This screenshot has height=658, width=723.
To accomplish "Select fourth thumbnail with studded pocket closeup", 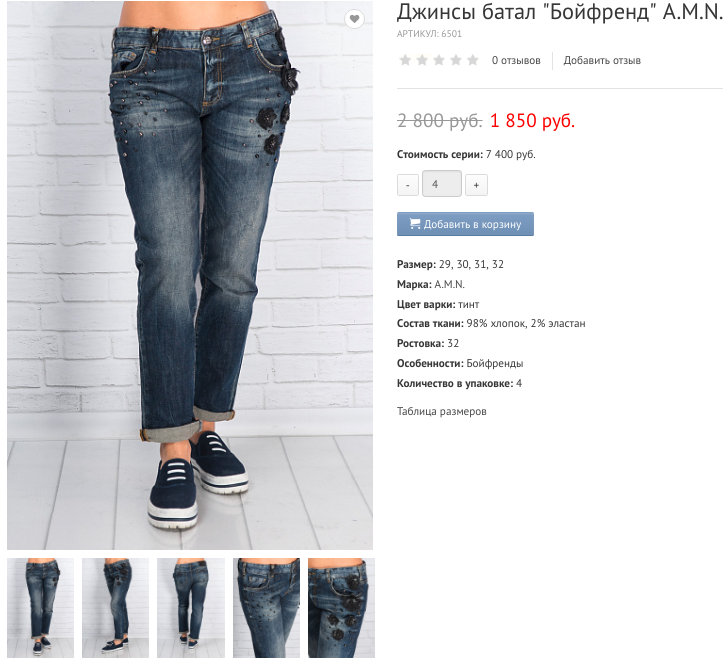I will click(x=267, y=608).
